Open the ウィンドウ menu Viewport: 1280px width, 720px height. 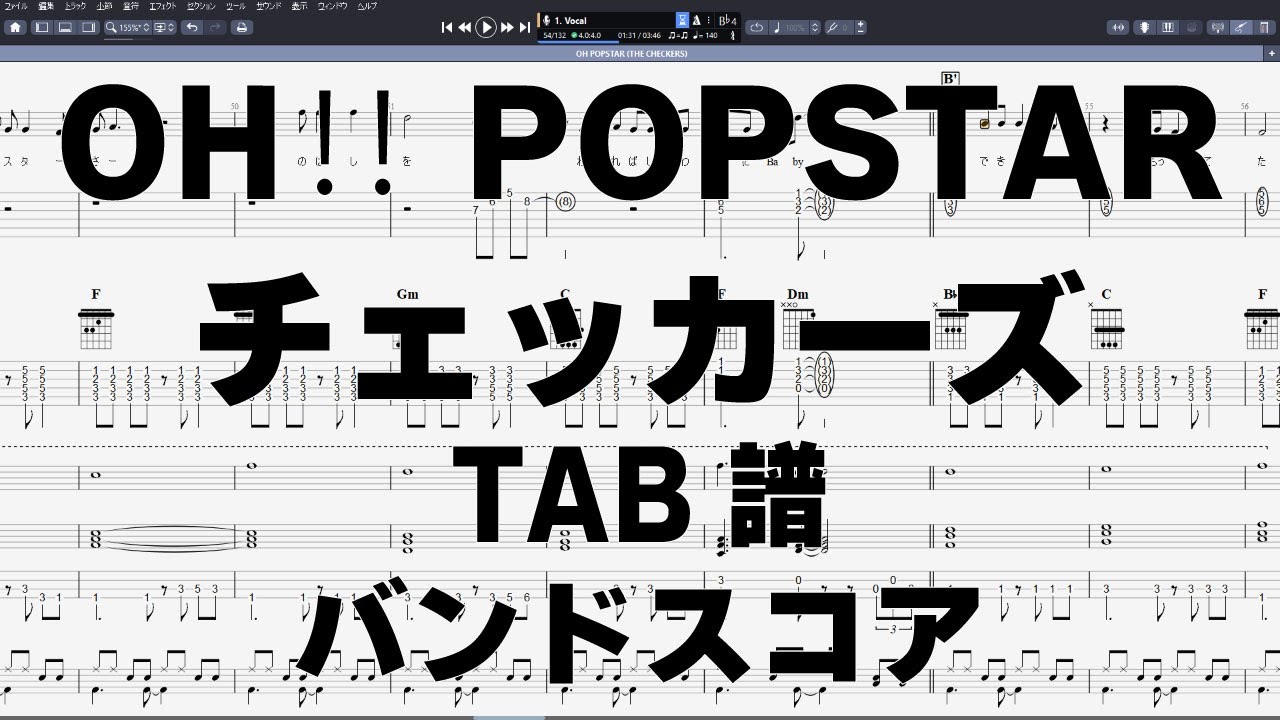coord(333,6)
